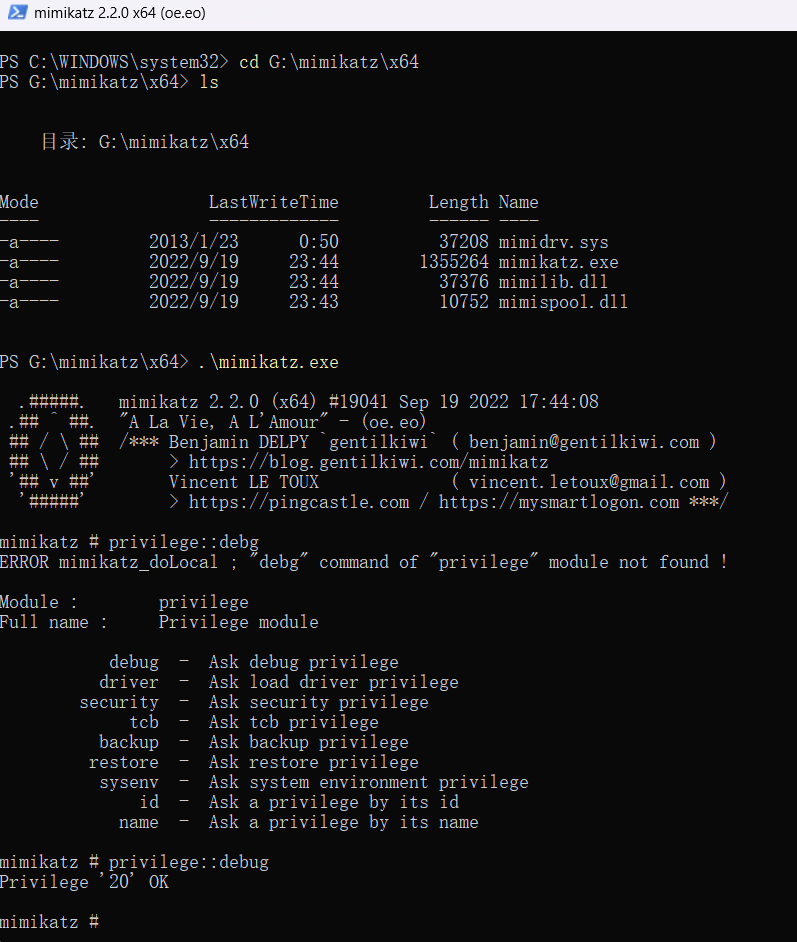Click the PowerShell icon in title bar
The width and height of the screenshot is (797, 942).
point(15,14)
